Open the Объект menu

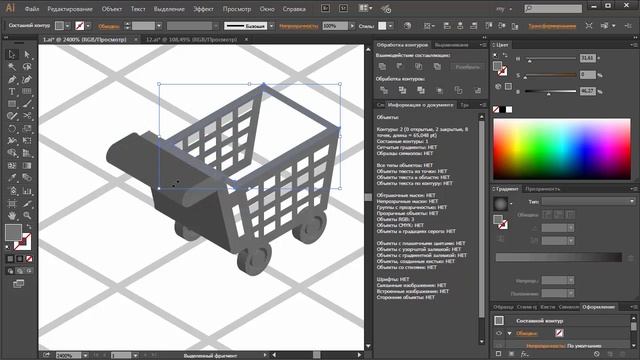(x=111, y=9)
